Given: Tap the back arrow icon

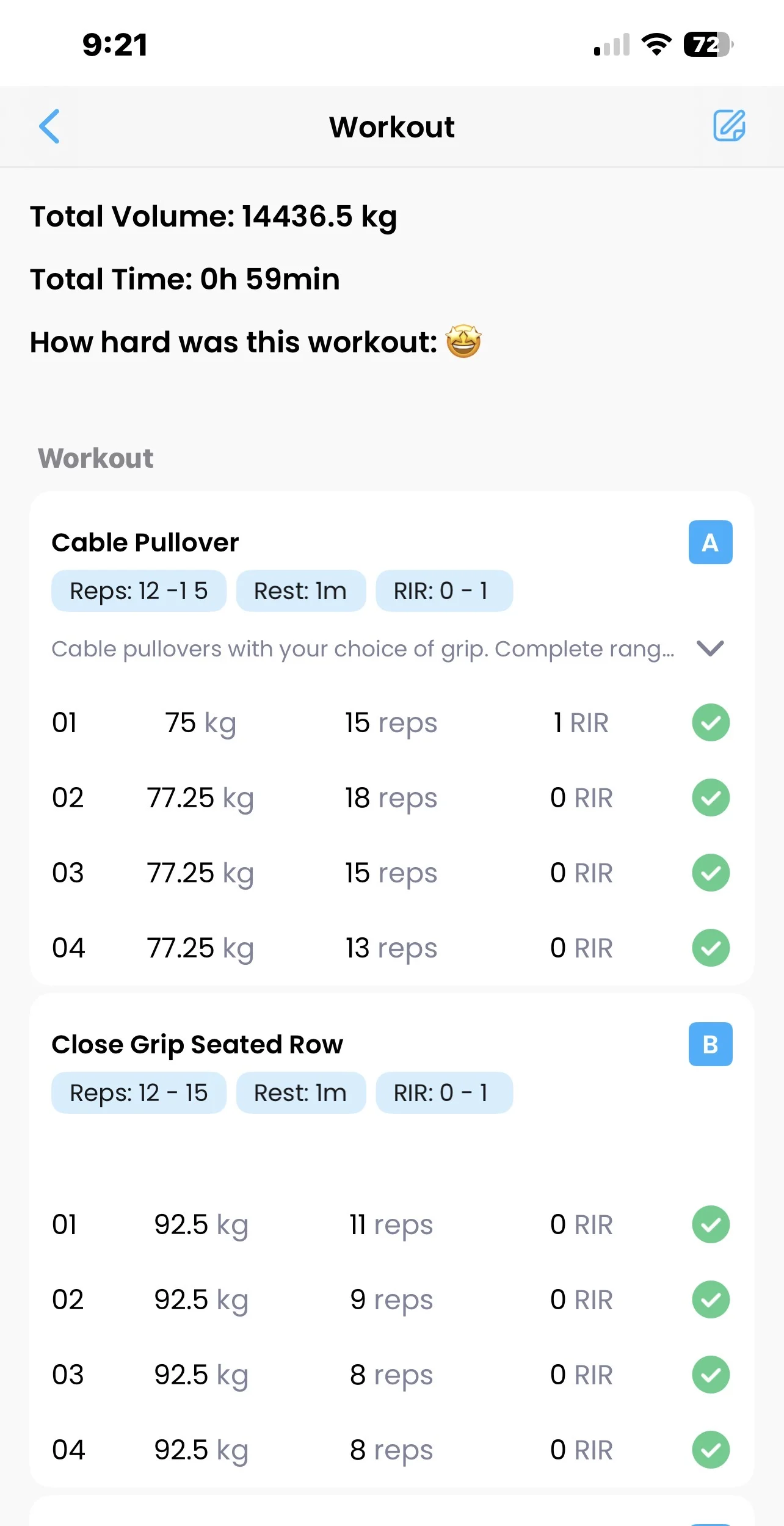Looking at the screenshot, I should point(49,126).
